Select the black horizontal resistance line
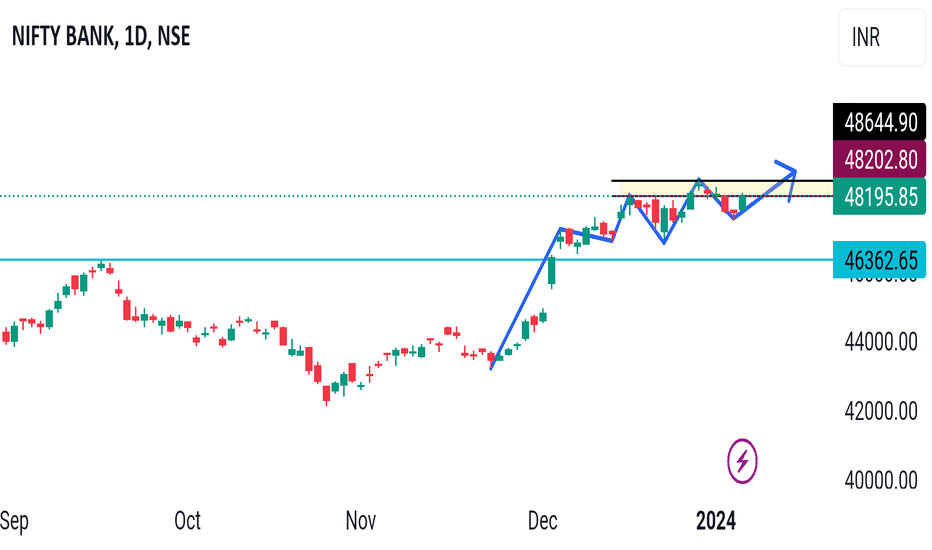The width and height of the screenshot is (932, 550). point(722,180)
